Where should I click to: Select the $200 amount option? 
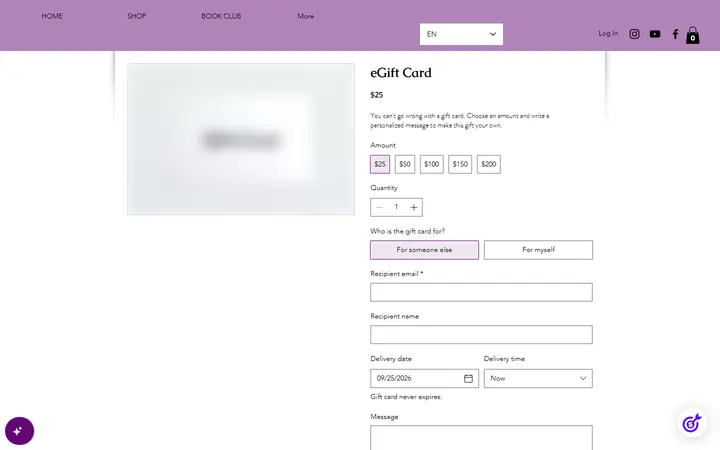click(x=489, y=164)
